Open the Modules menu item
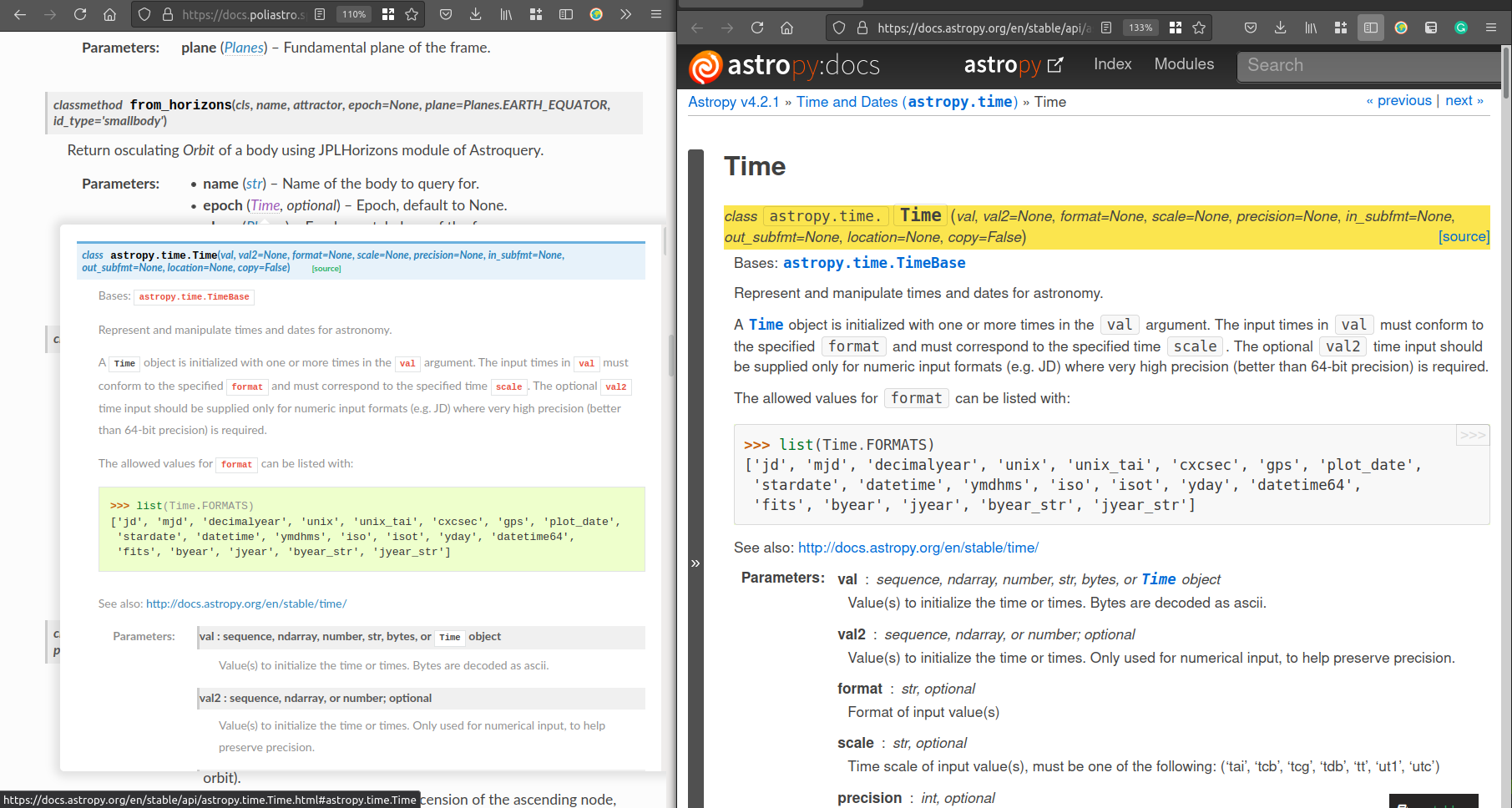This screenshot has width=1512, height=808. (1184, 64)
